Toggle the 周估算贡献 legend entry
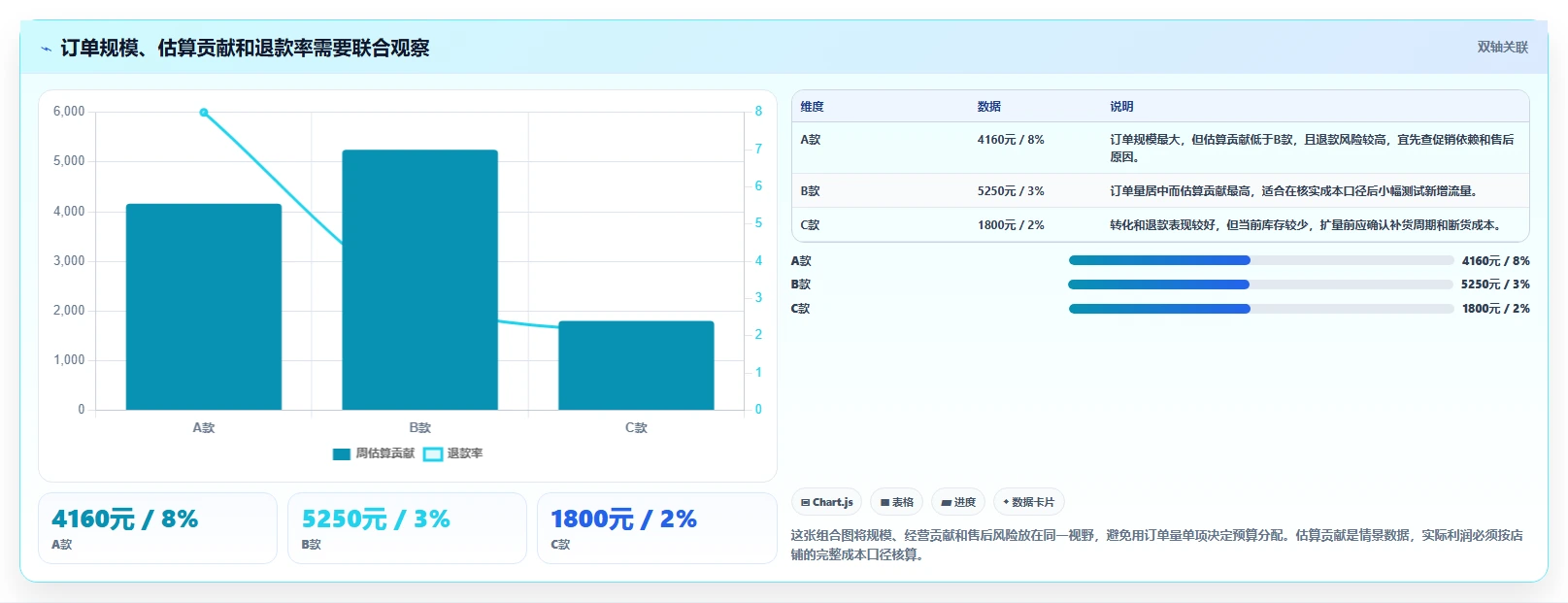1568x603 pixels. tap(374, 453)
